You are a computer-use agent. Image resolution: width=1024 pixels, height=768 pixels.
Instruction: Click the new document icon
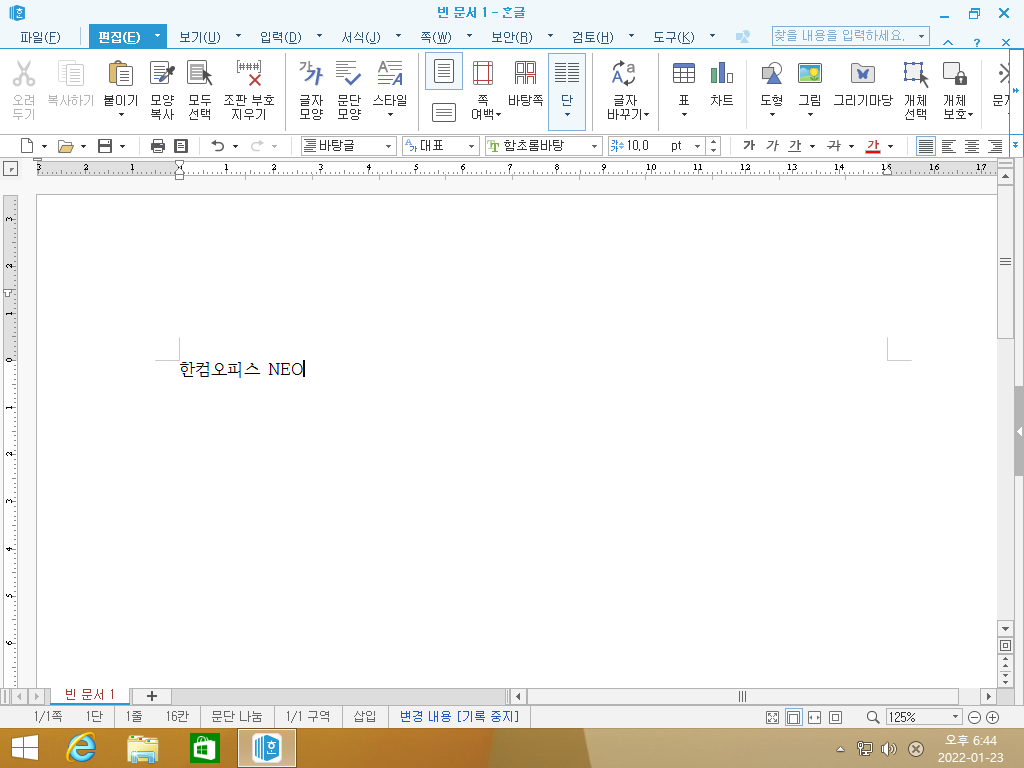(27, 146)
